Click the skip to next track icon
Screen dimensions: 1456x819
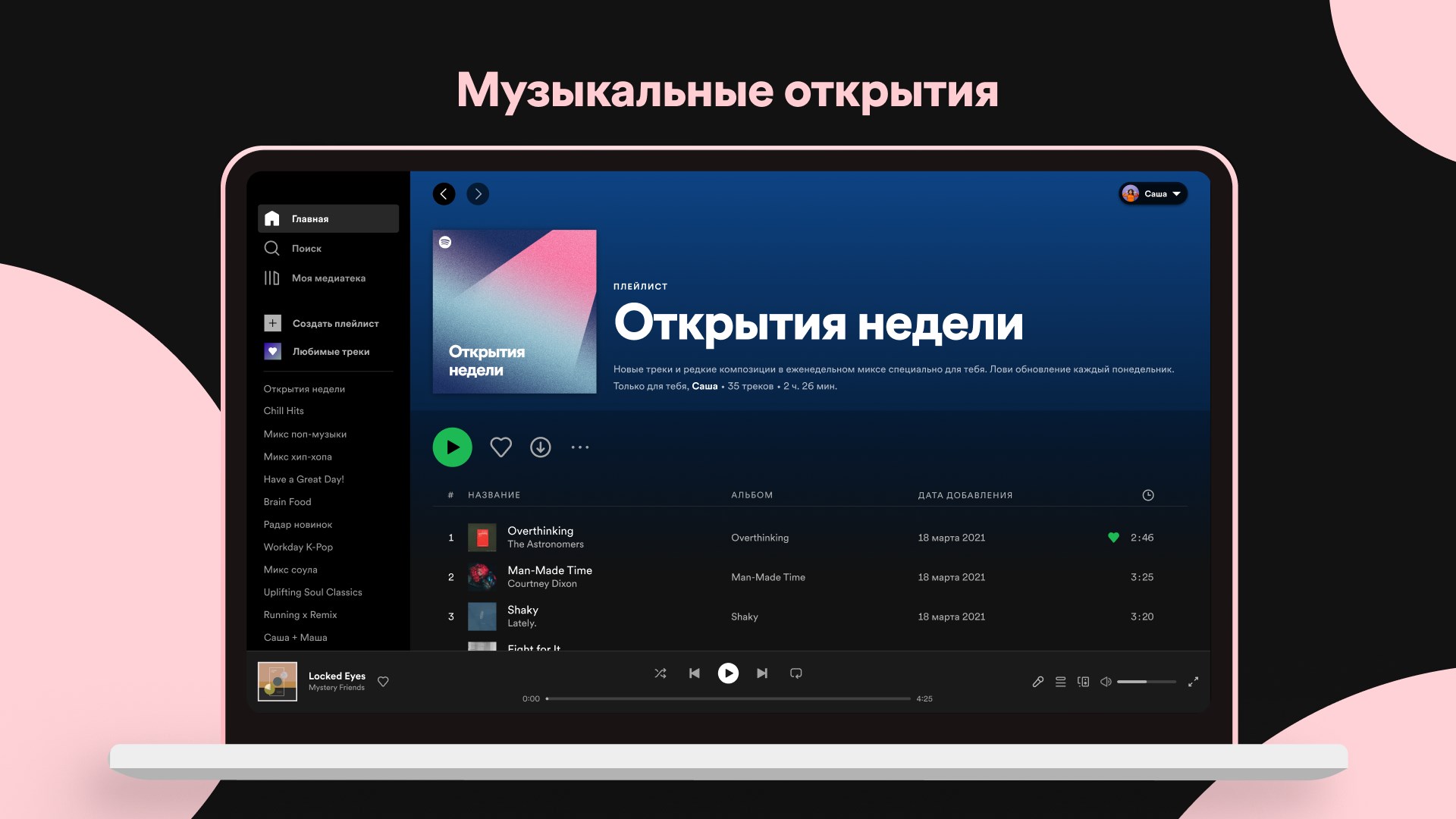click(x=762, y=673)
